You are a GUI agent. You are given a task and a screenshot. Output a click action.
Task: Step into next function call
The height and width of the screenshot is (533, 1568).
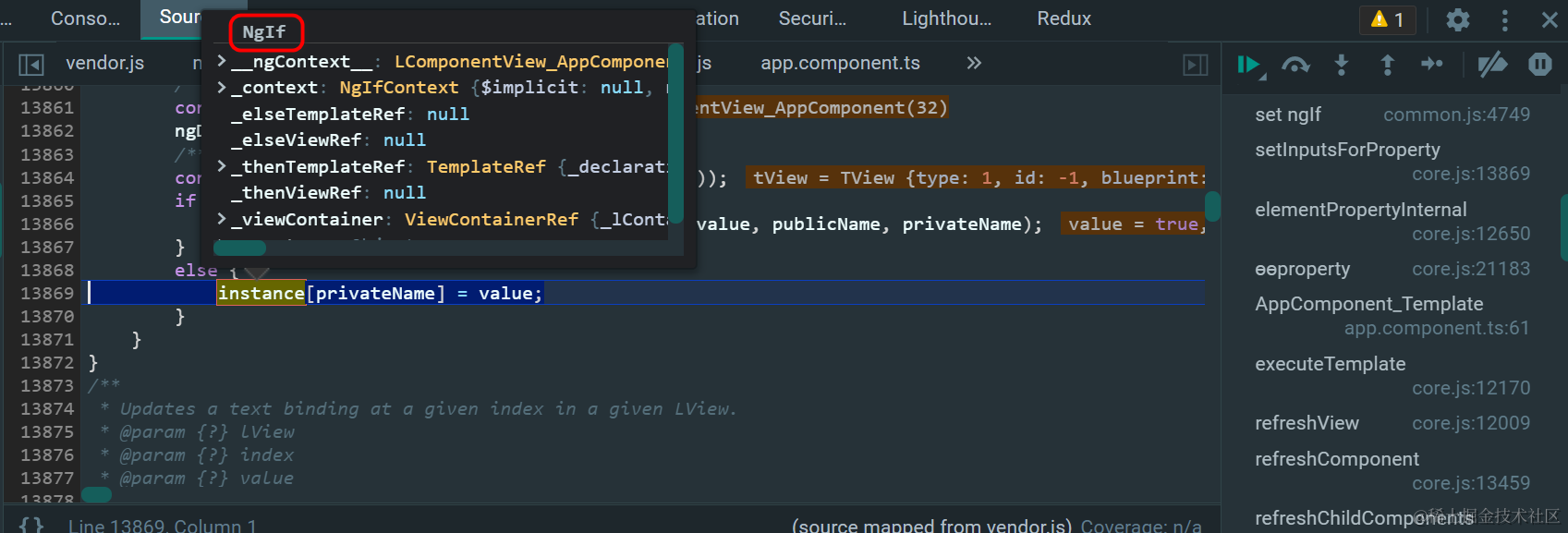1342,65
